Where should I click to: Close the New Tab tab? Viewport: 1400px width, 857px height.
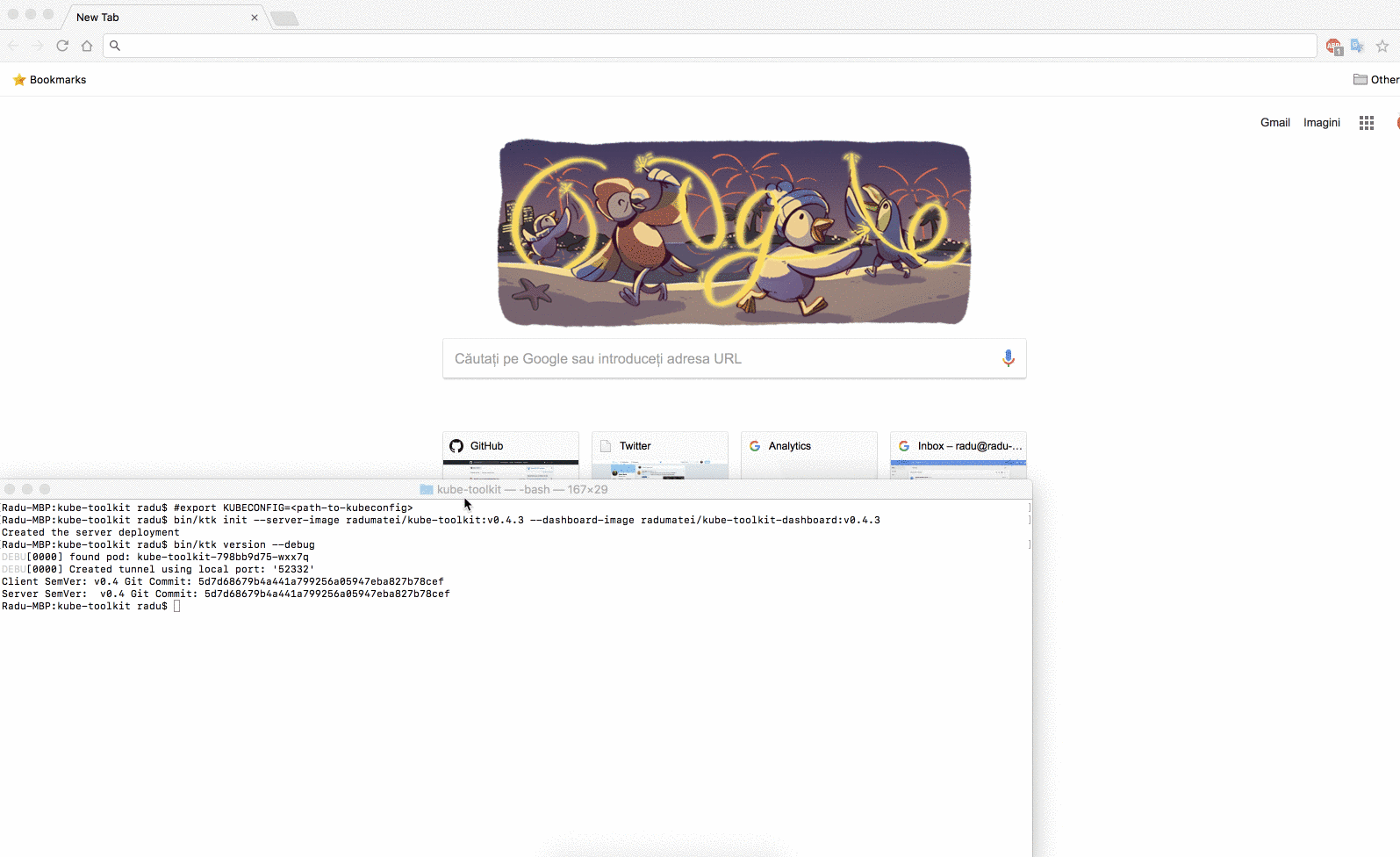tap(255, 18)
